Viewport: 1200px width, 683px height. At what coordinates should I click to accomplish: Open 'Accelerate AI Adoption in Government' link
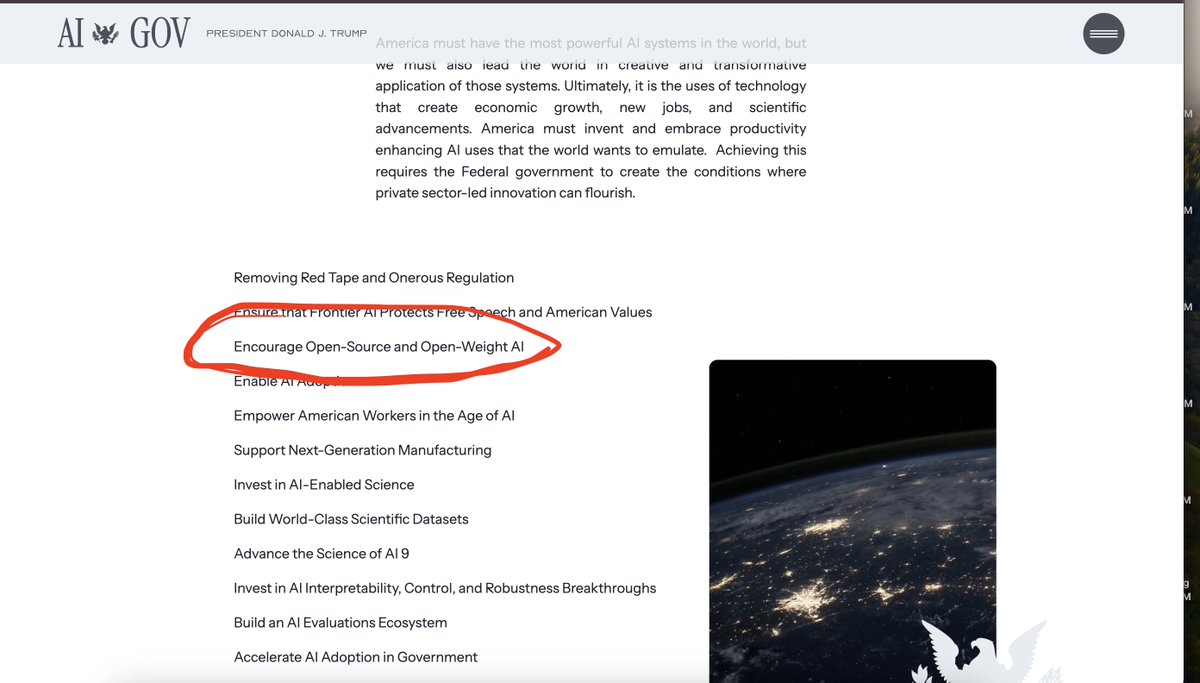(356, 657)
